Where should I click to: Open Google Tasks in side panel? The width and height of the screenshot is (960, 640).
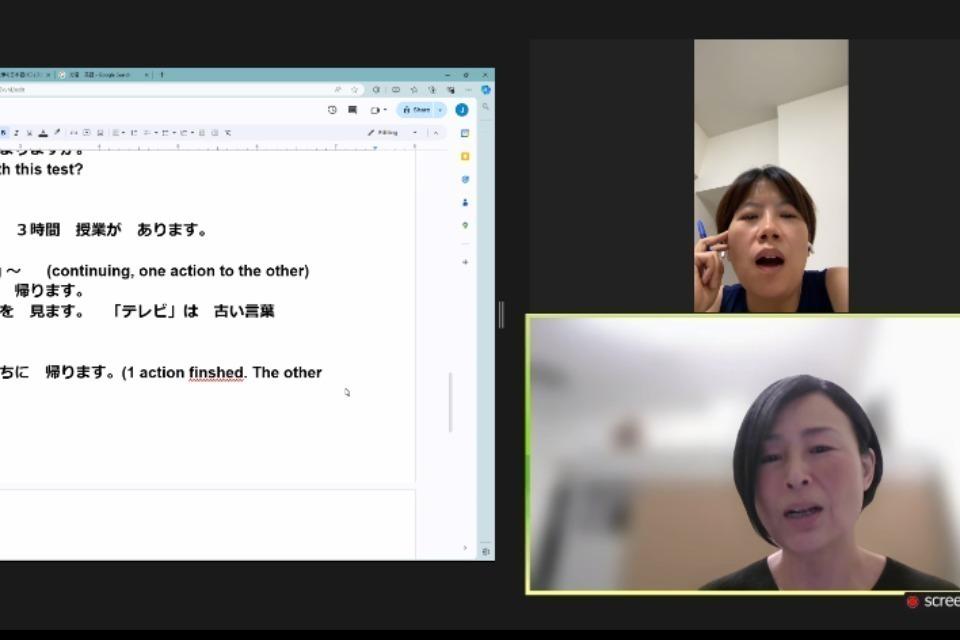[465, 179]
